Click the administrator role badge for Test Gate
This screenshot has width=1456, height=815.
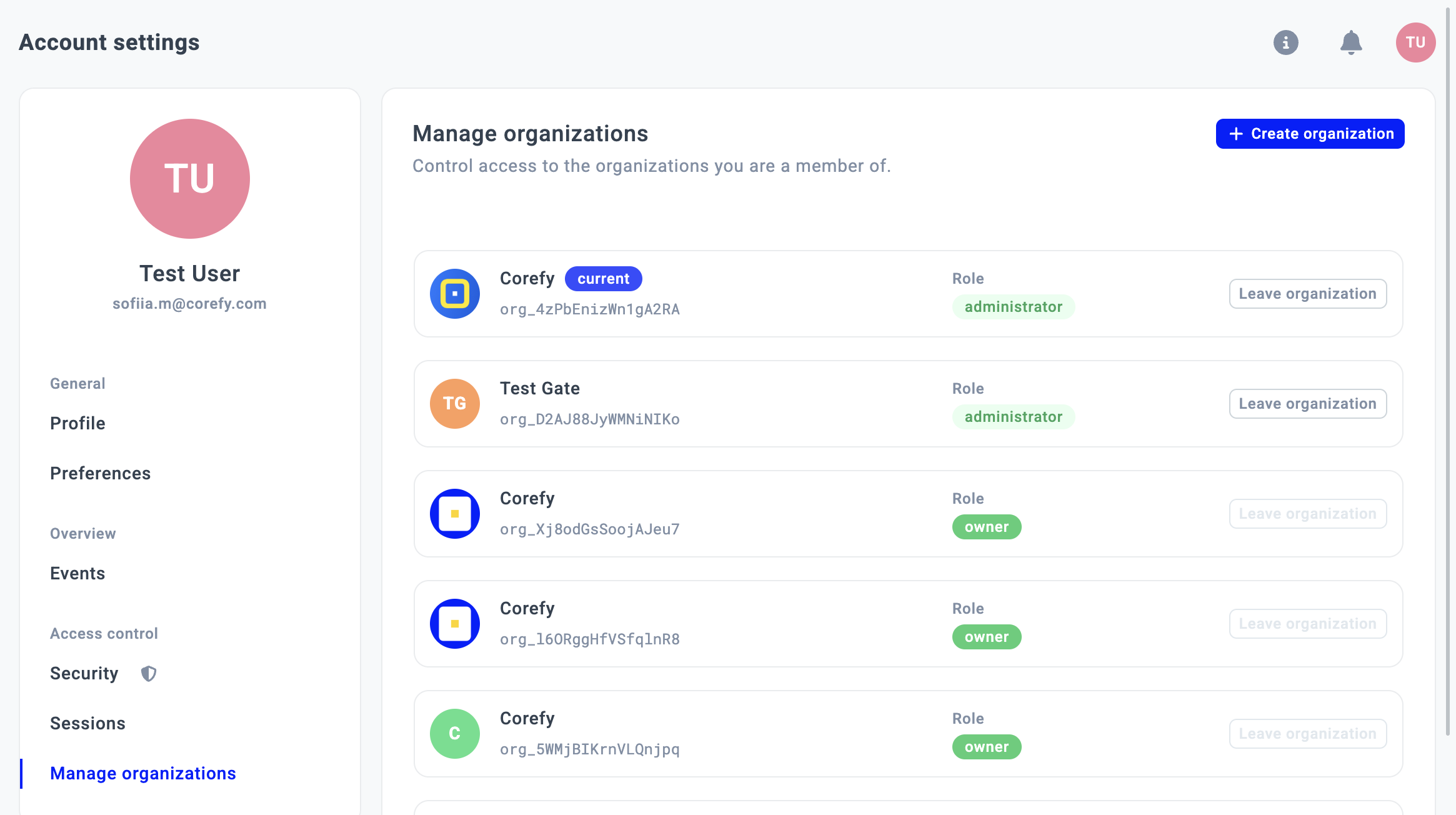coord(1013,417)
